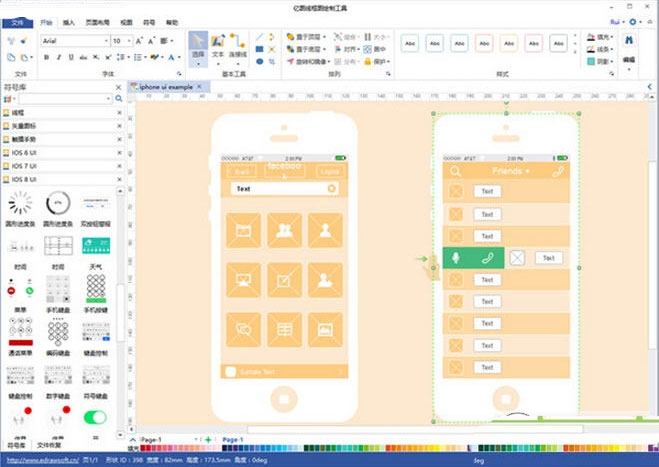
Task: Click the Align button in the arrange group
Action: click(347, 49)
